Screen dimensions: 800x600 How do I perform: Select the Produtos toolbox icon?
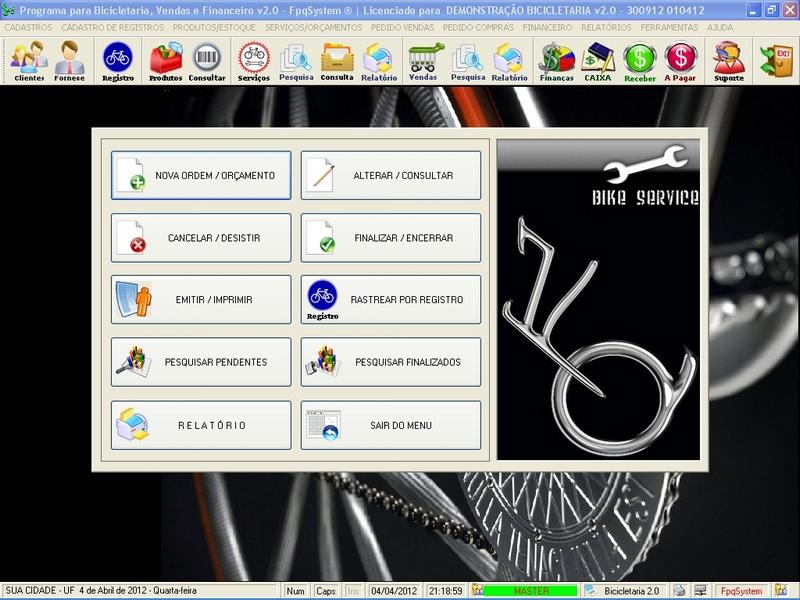[165, 62]
